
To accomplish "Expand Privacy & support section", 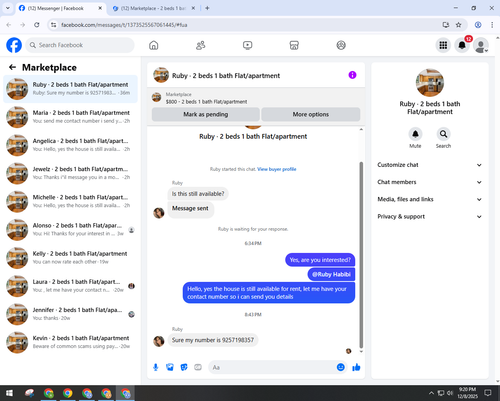I will 430,217.
